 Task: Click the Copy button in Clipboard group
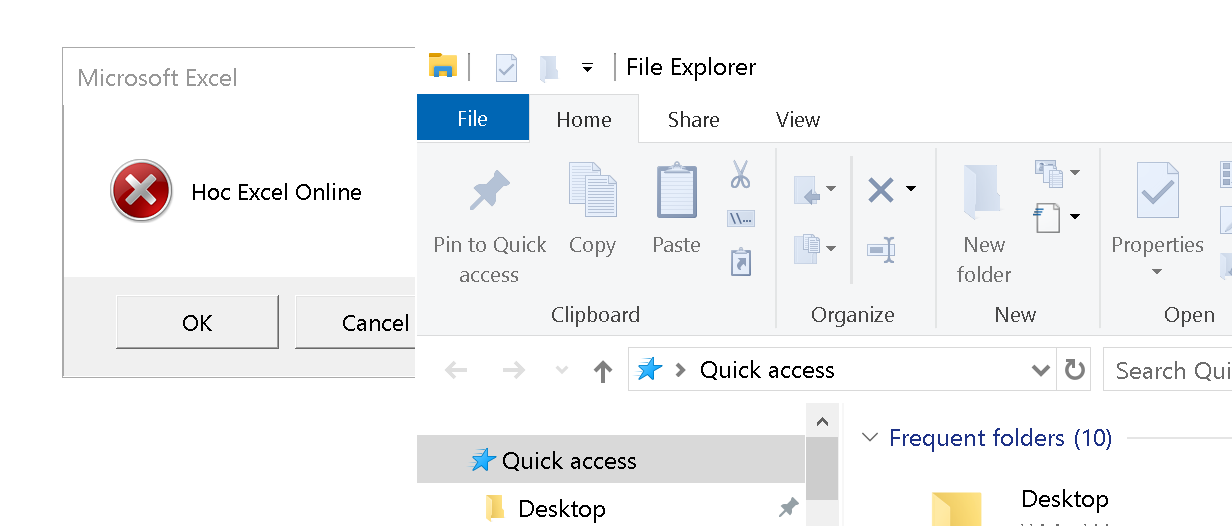592,210
